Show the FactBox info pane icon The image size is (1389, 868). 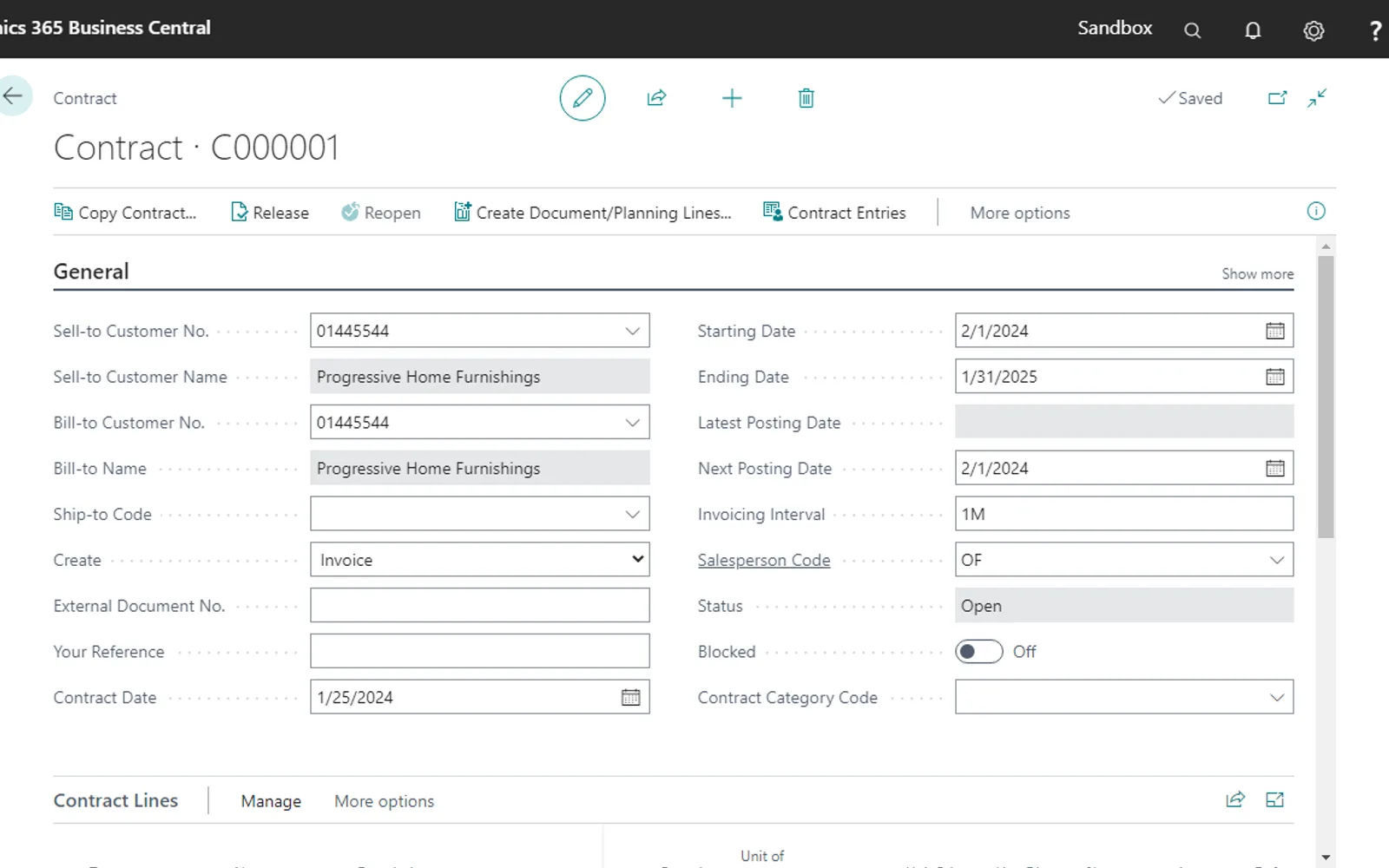tap(1316, 211)
